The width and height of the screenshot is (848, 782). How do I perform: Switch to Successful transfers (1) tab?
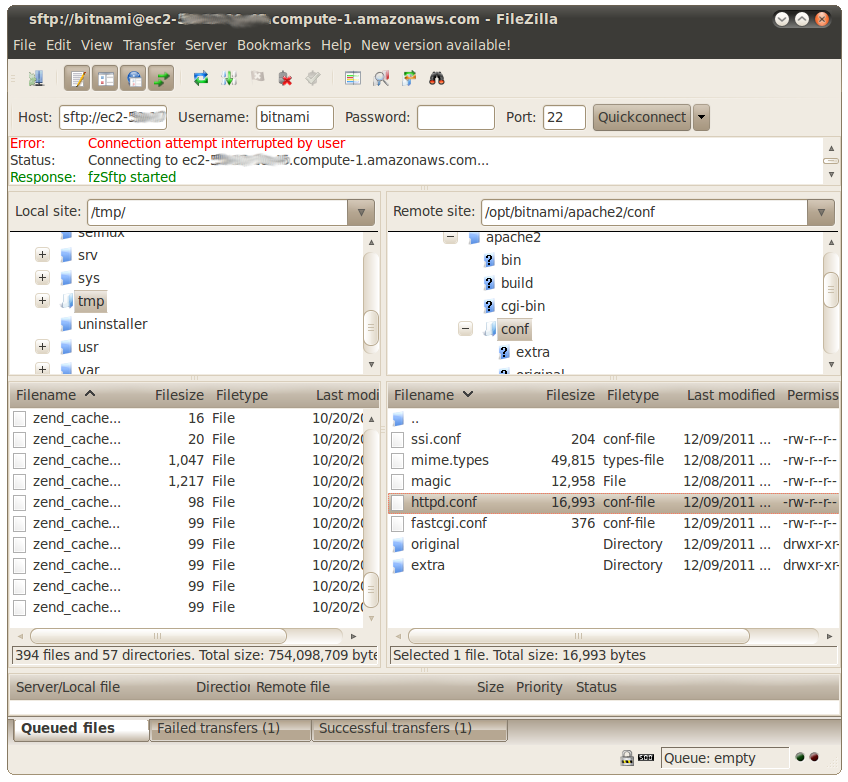tap(409, 729)
